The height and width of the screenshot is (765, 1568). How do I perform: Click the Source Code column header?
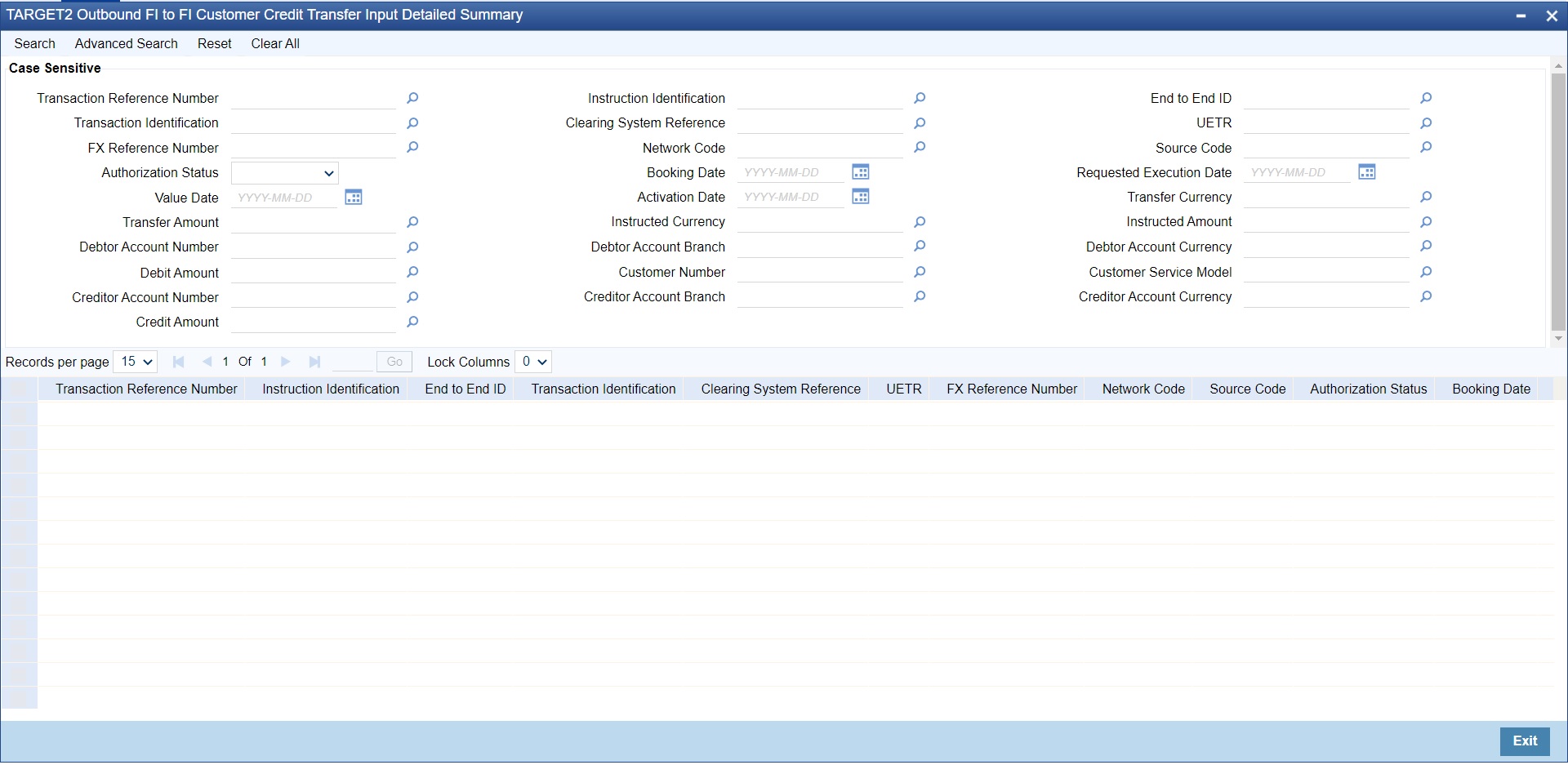[1247, 389]
